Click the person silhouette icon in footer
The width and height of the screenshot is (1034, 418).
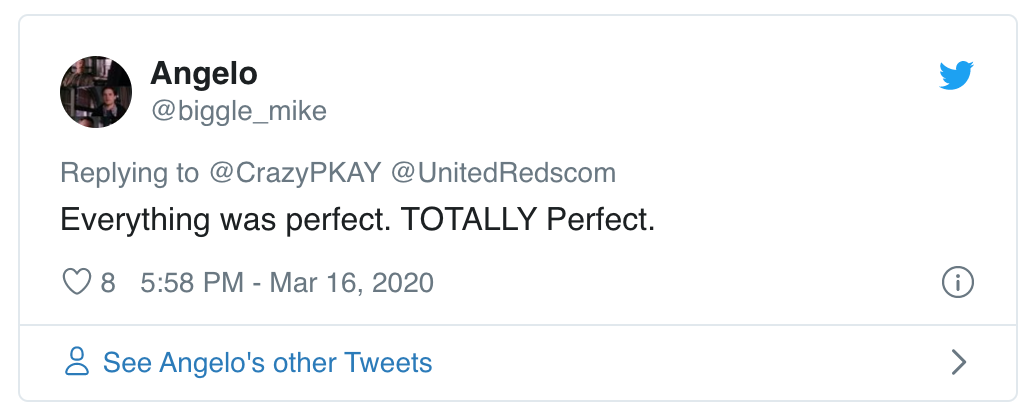pos(77,362)
